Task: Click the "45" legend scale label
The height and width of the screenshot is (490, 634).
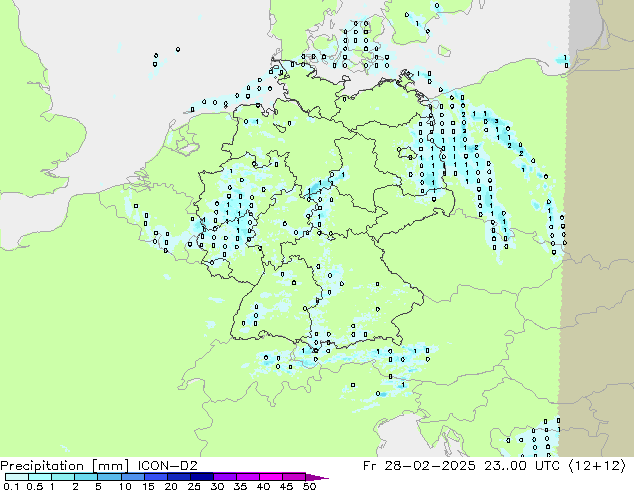Action: click(286, 486)
